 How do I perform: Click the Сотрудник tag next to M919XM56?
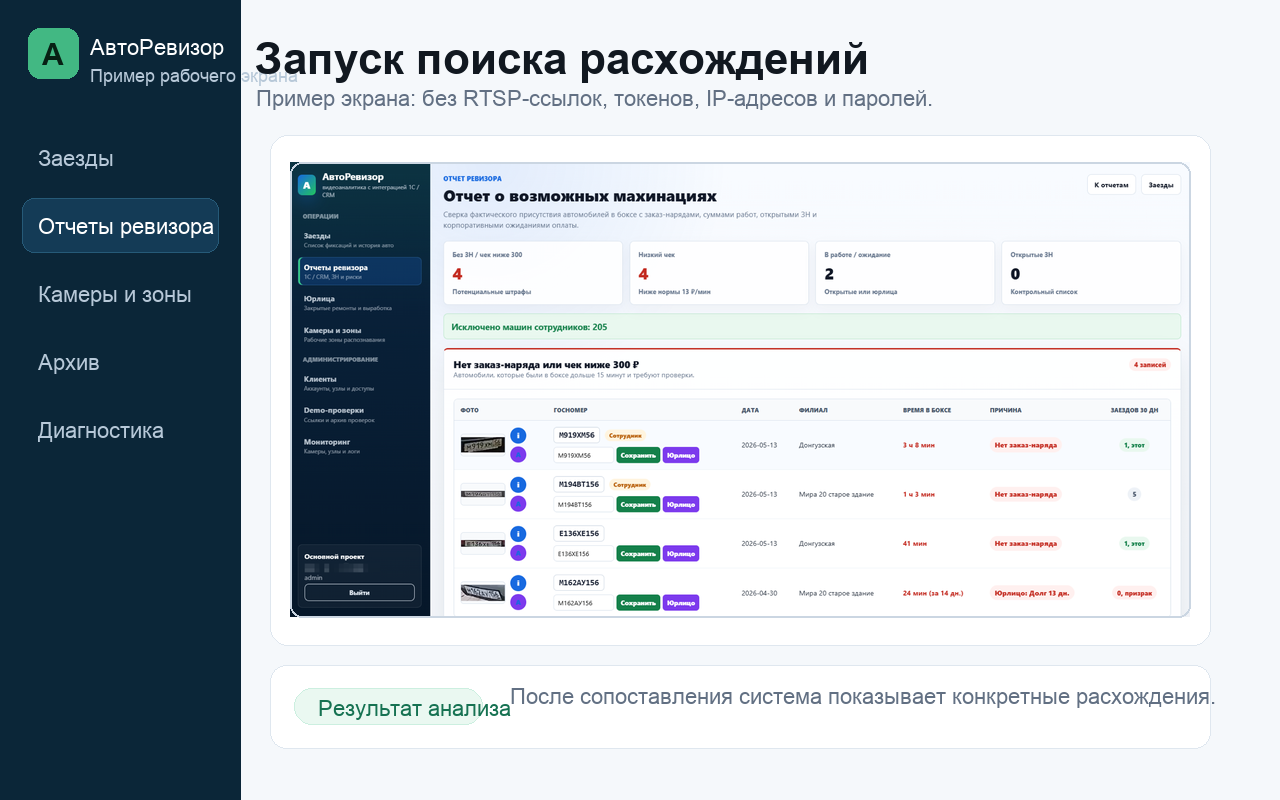pyautogui.click(x=625, y=435)
